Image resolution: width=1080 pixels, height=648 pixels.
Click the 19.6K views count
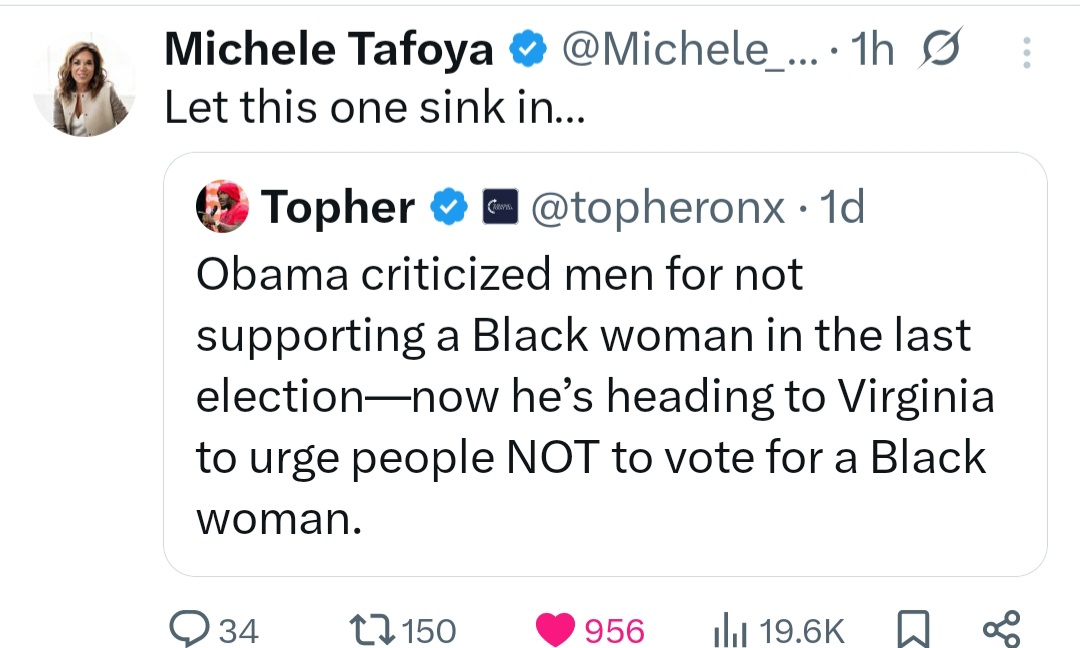802,630
